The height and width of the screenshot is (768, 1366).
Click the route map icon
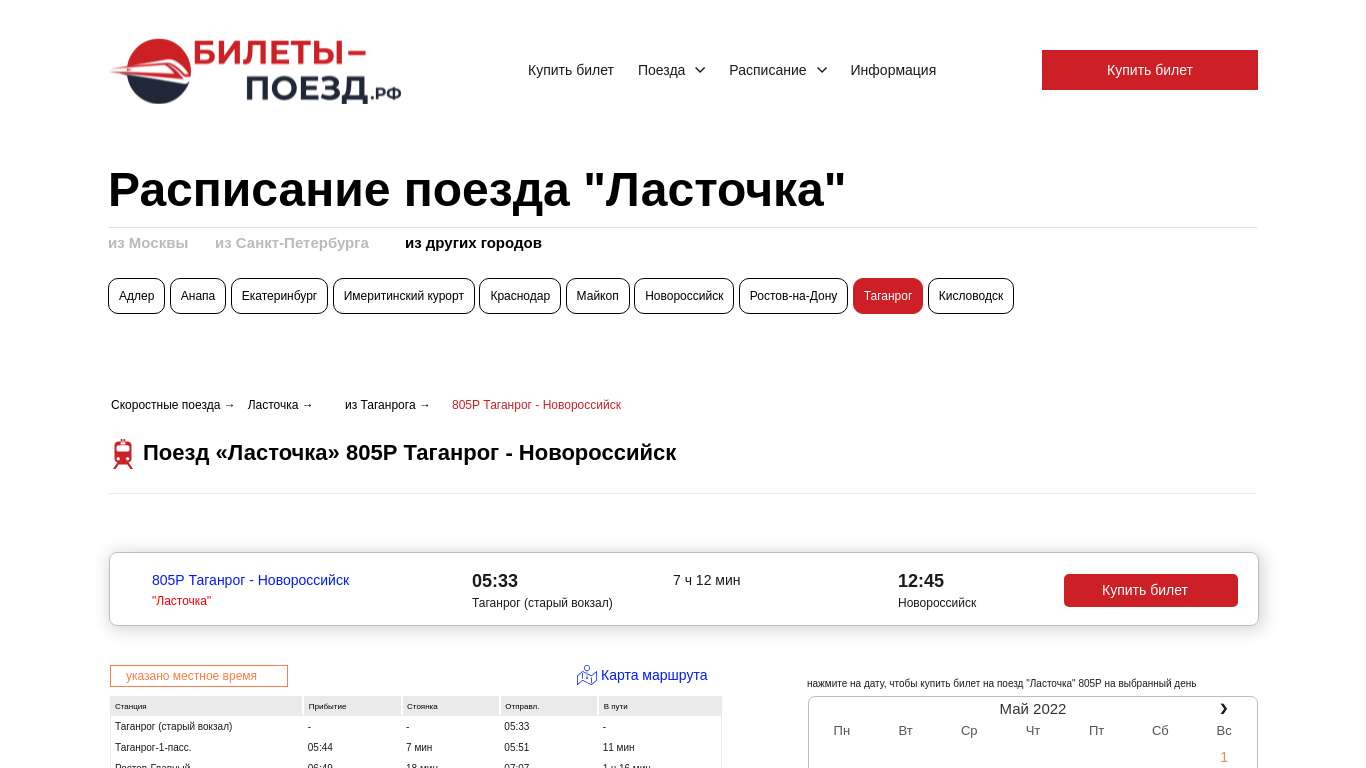point(586,676)
